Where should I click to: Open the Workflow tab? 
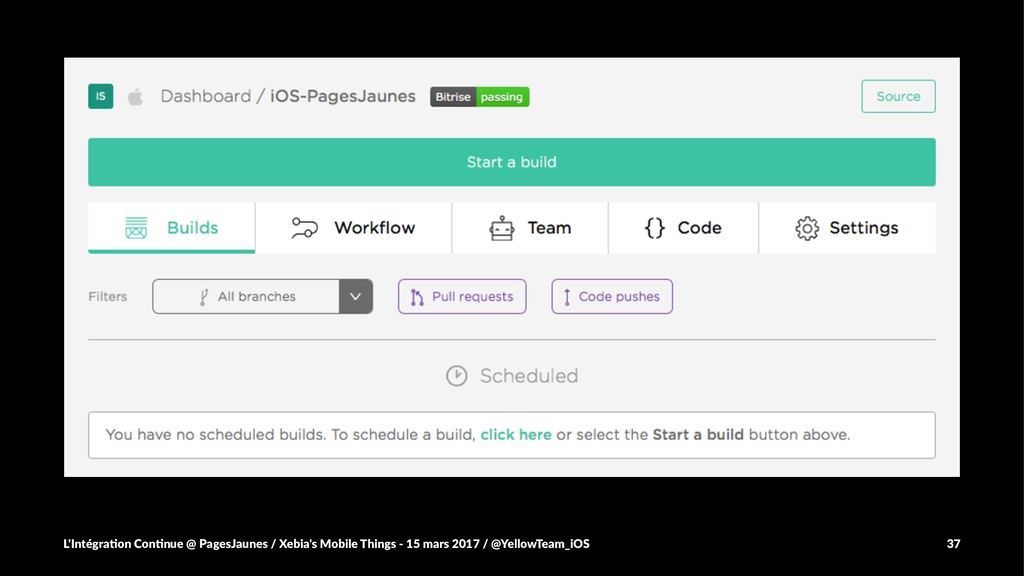click(353, 227)
